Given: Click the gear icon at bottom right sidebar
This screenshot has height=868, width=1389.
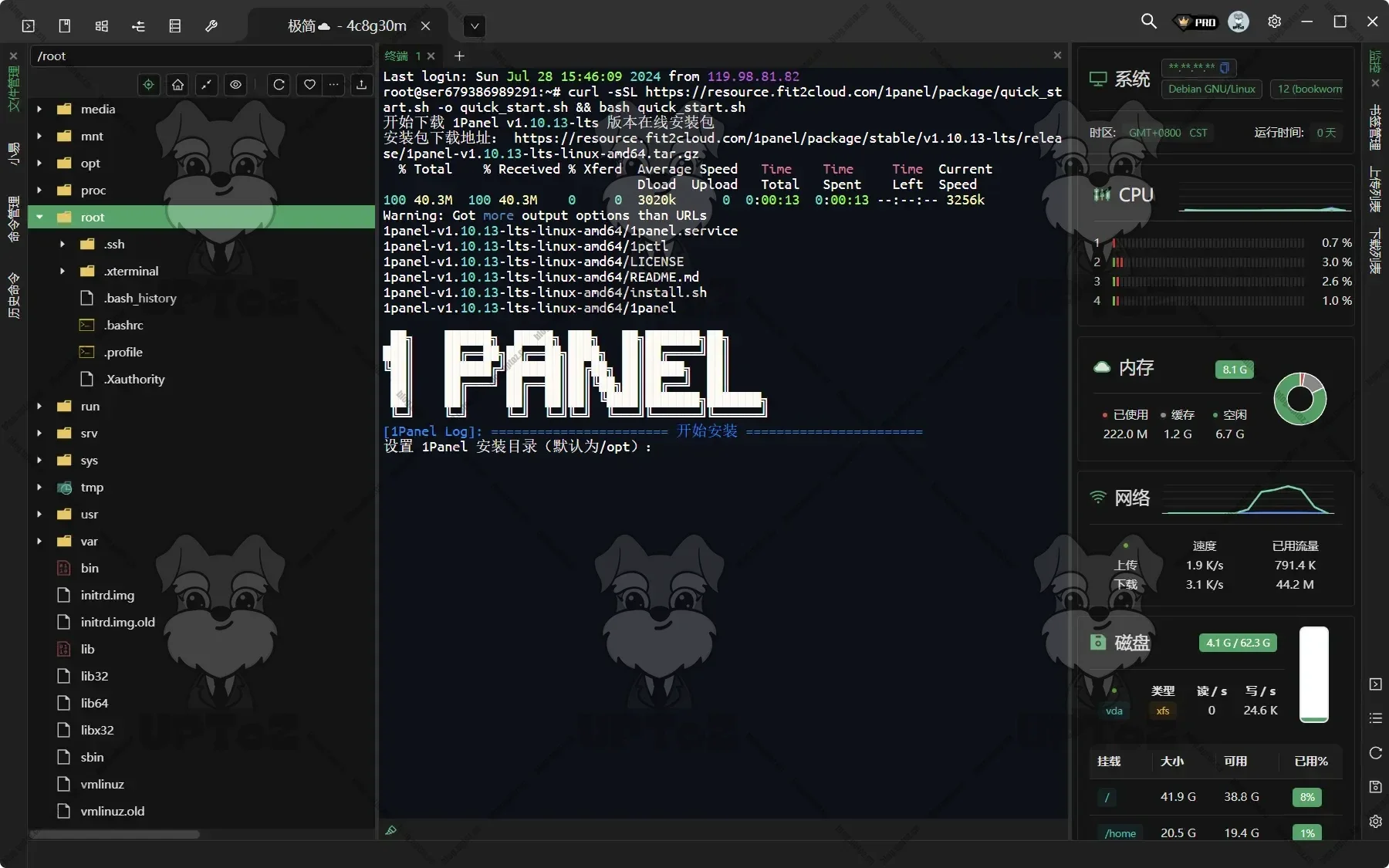Looking at the screenshot, I should [1375, 822].
